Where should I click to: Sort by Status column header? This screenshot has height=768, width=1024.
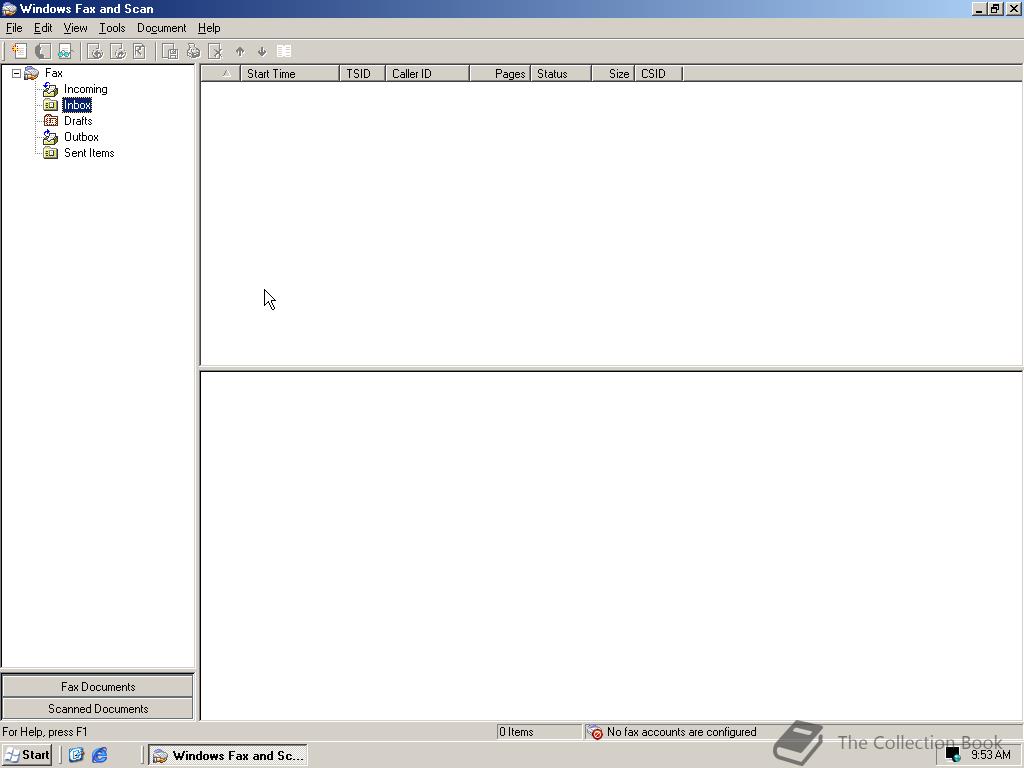[x=560, y=74]
